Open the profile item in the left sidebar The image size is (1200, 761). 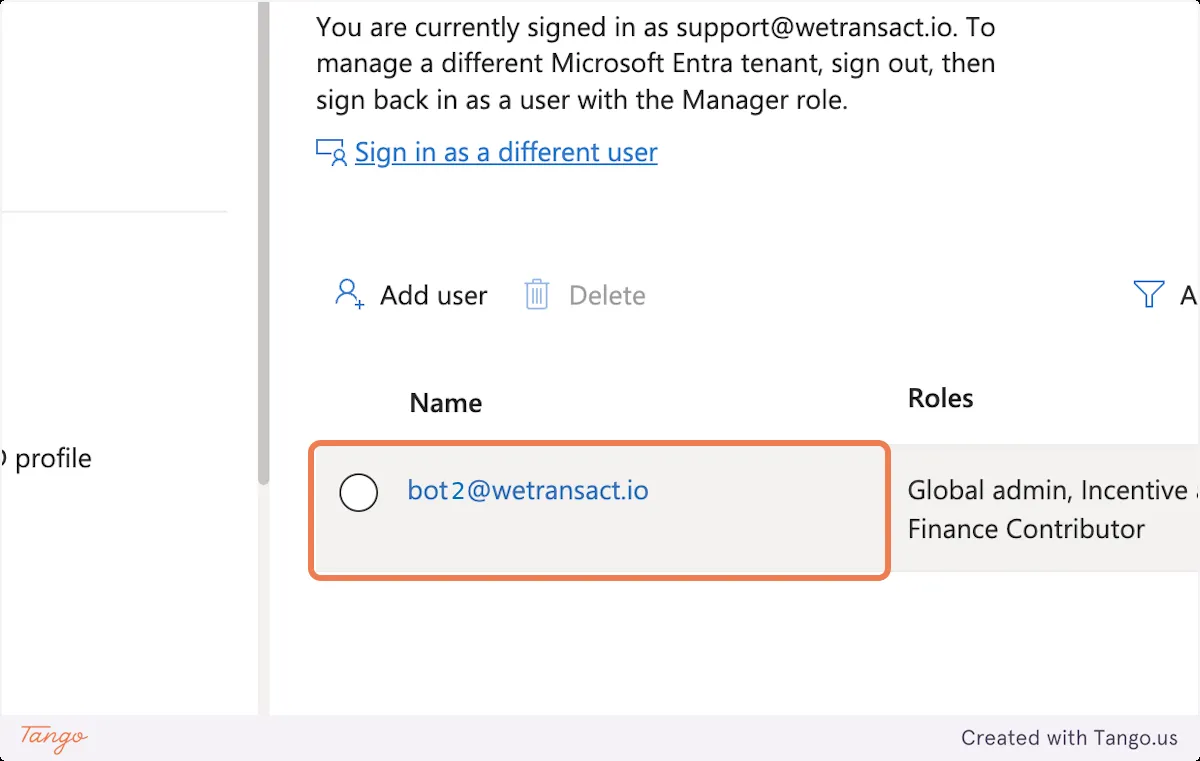[46, 459]
